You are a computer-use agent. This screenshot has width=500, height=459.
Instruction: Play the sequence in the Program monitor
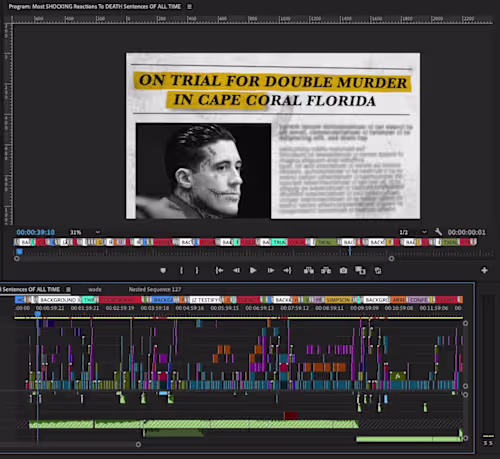tap(253, 270)
